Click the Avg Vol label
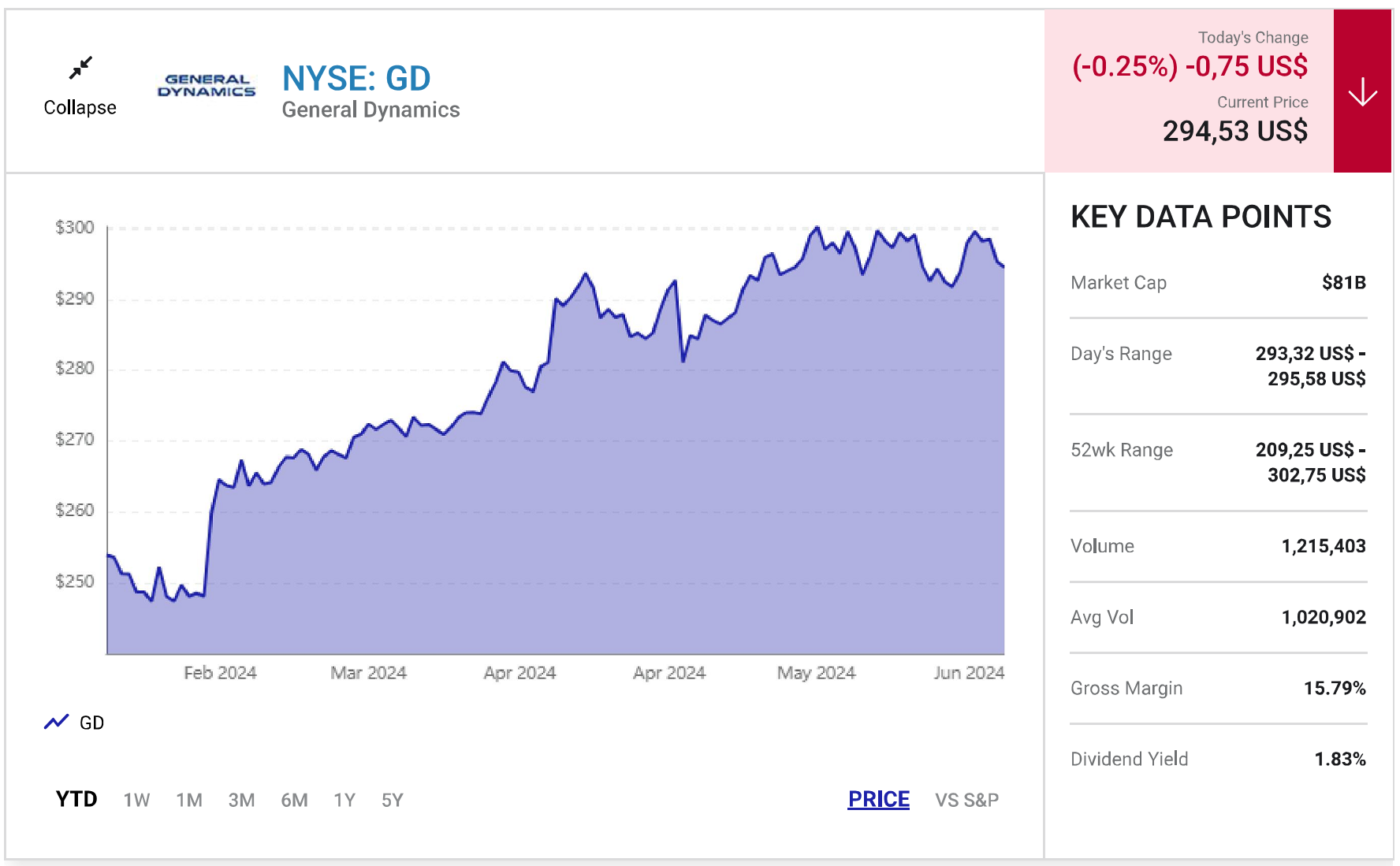1400x866 pixels. pos(1102,617)
